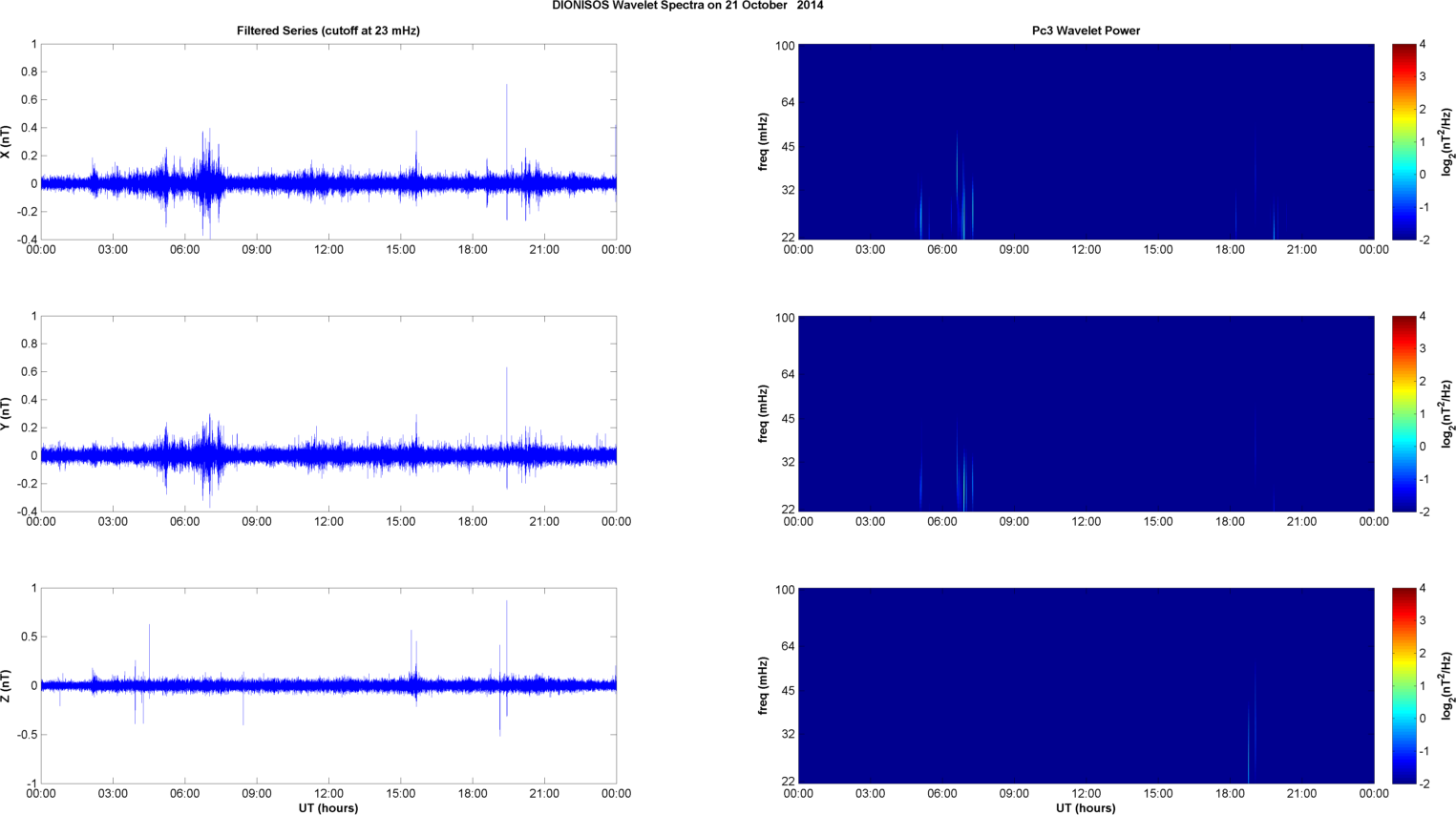
Task: Click the "64" frequency tick on the bottom wavelet plot
Action: click(788, 646)
